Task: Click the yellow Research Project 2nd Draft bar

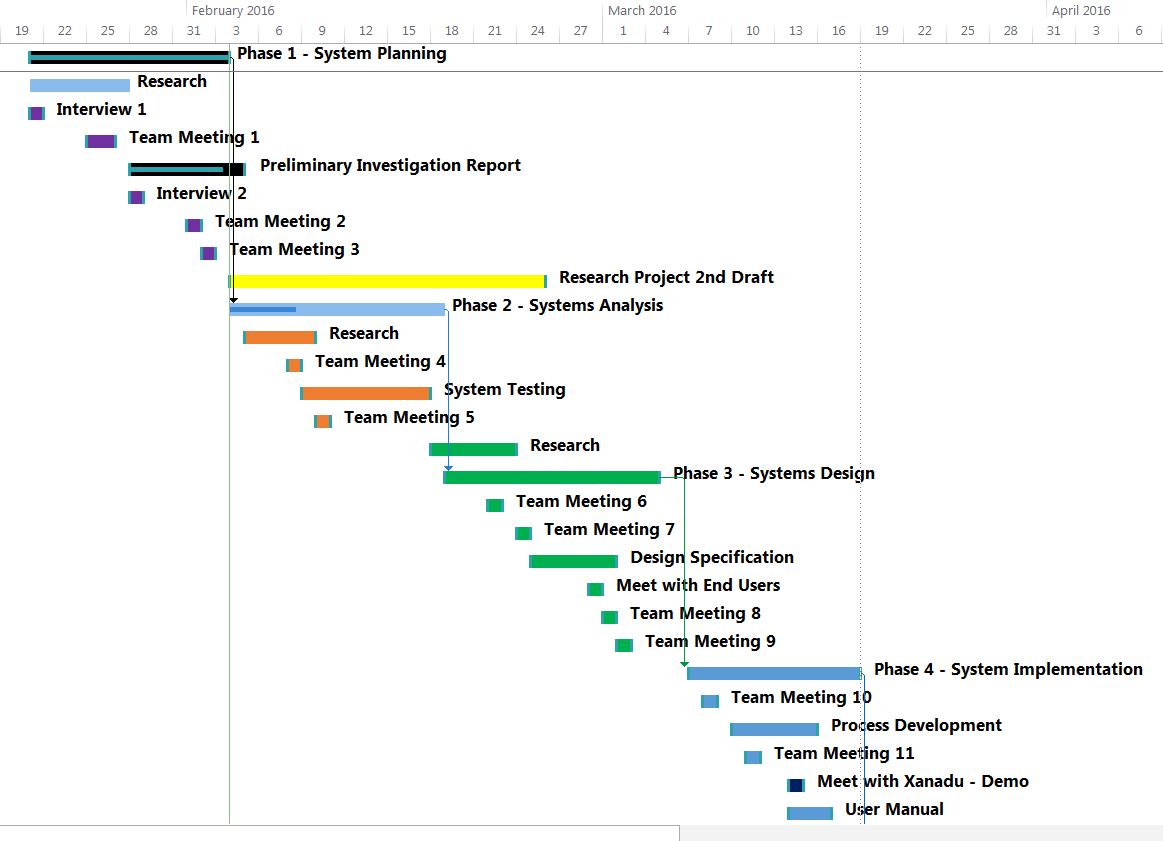Action: (x=388, y=281)
